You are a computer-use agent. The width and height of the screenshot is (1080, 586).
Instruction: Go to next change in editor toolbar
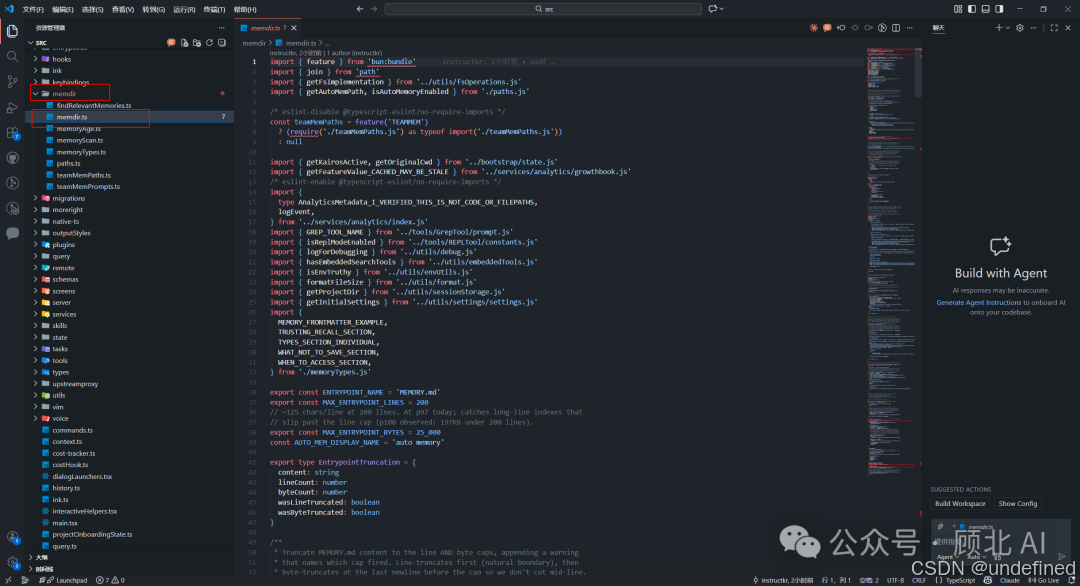[869, 28]
